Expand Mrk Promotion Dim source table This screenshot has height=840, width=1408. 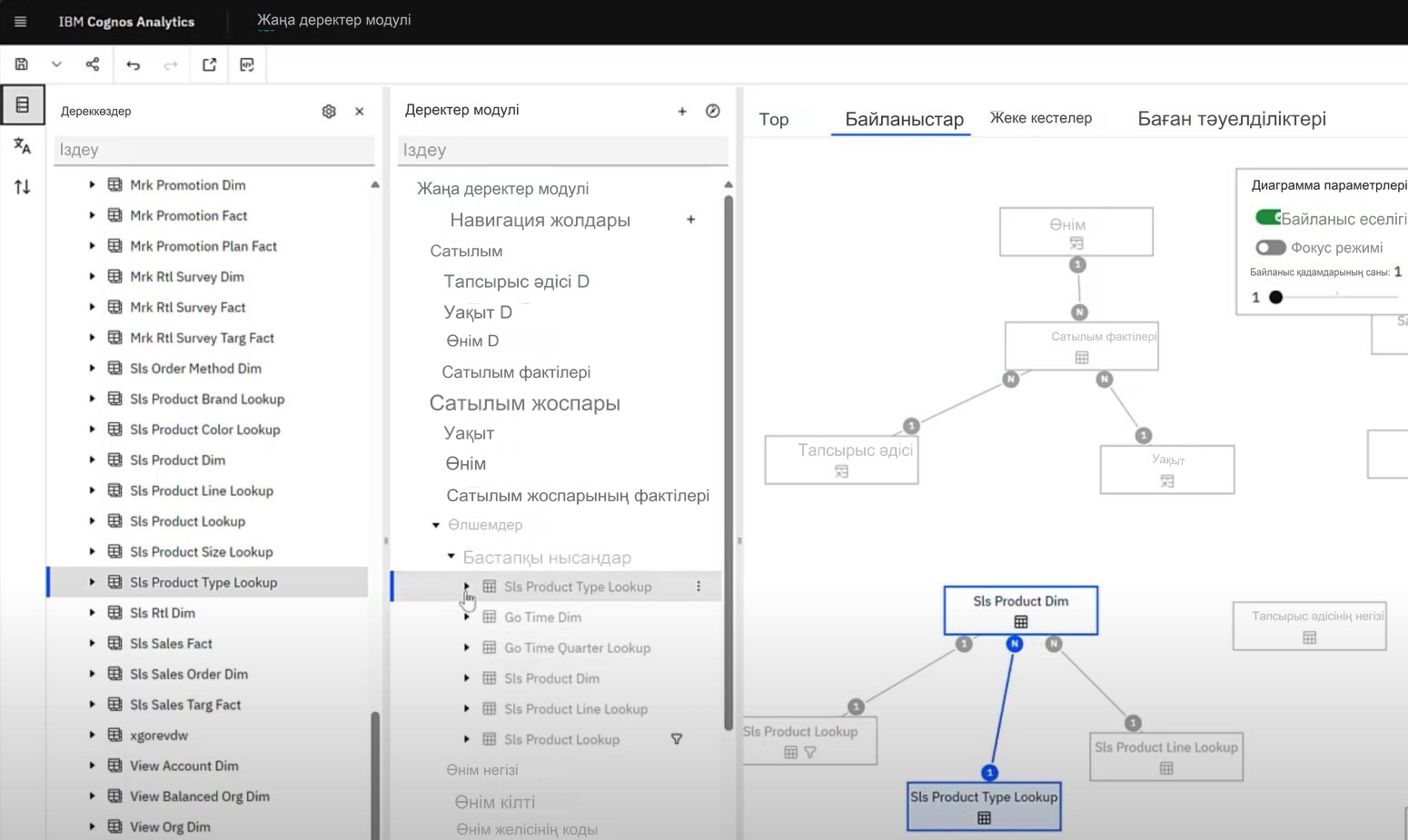(92, 184)
